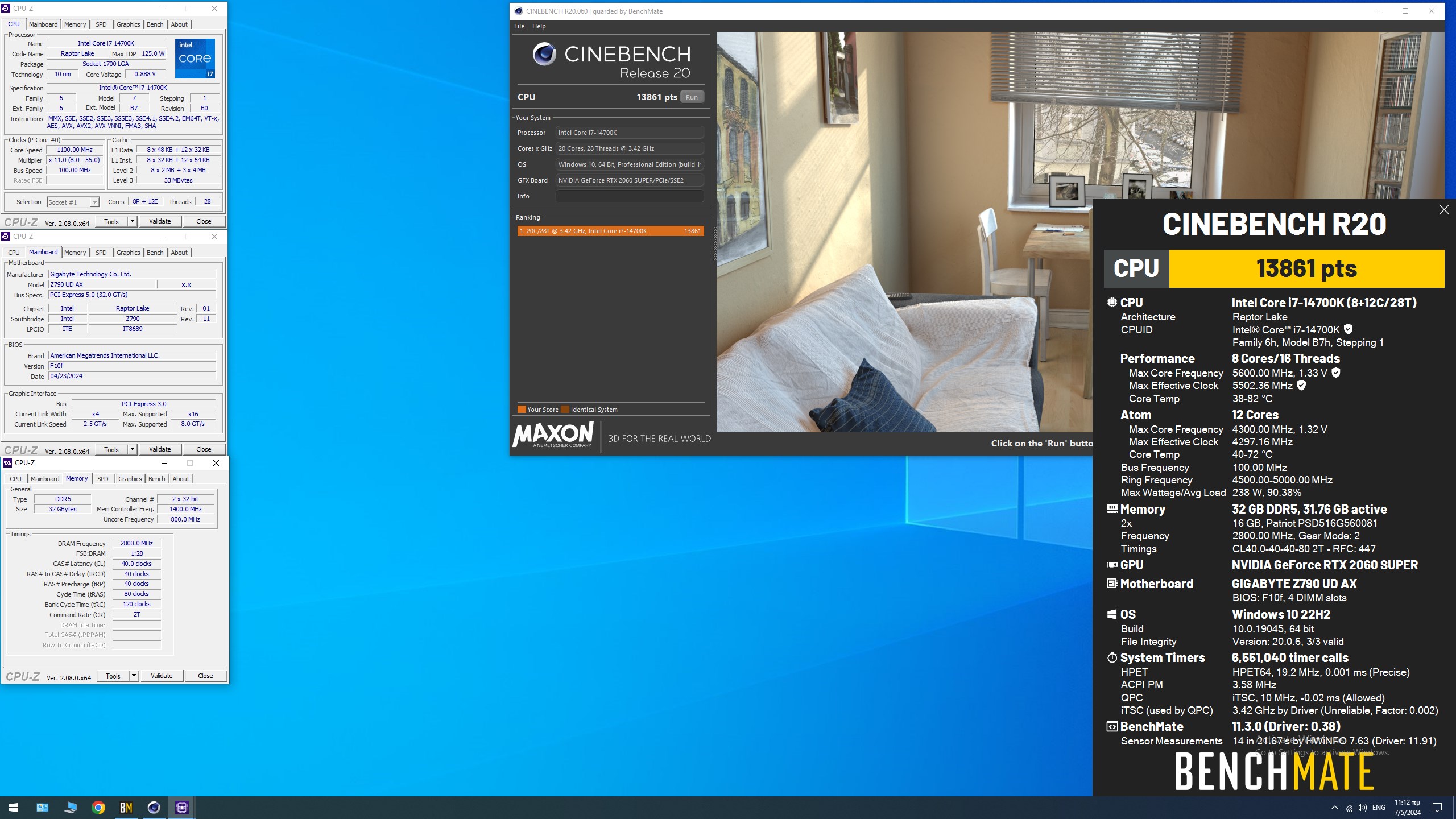Screen dimensions: 1456x819
Task: Click GFX Board NVIDIA GeForce RTX 2060 SUPER field
Action: (x=630, y=180)
